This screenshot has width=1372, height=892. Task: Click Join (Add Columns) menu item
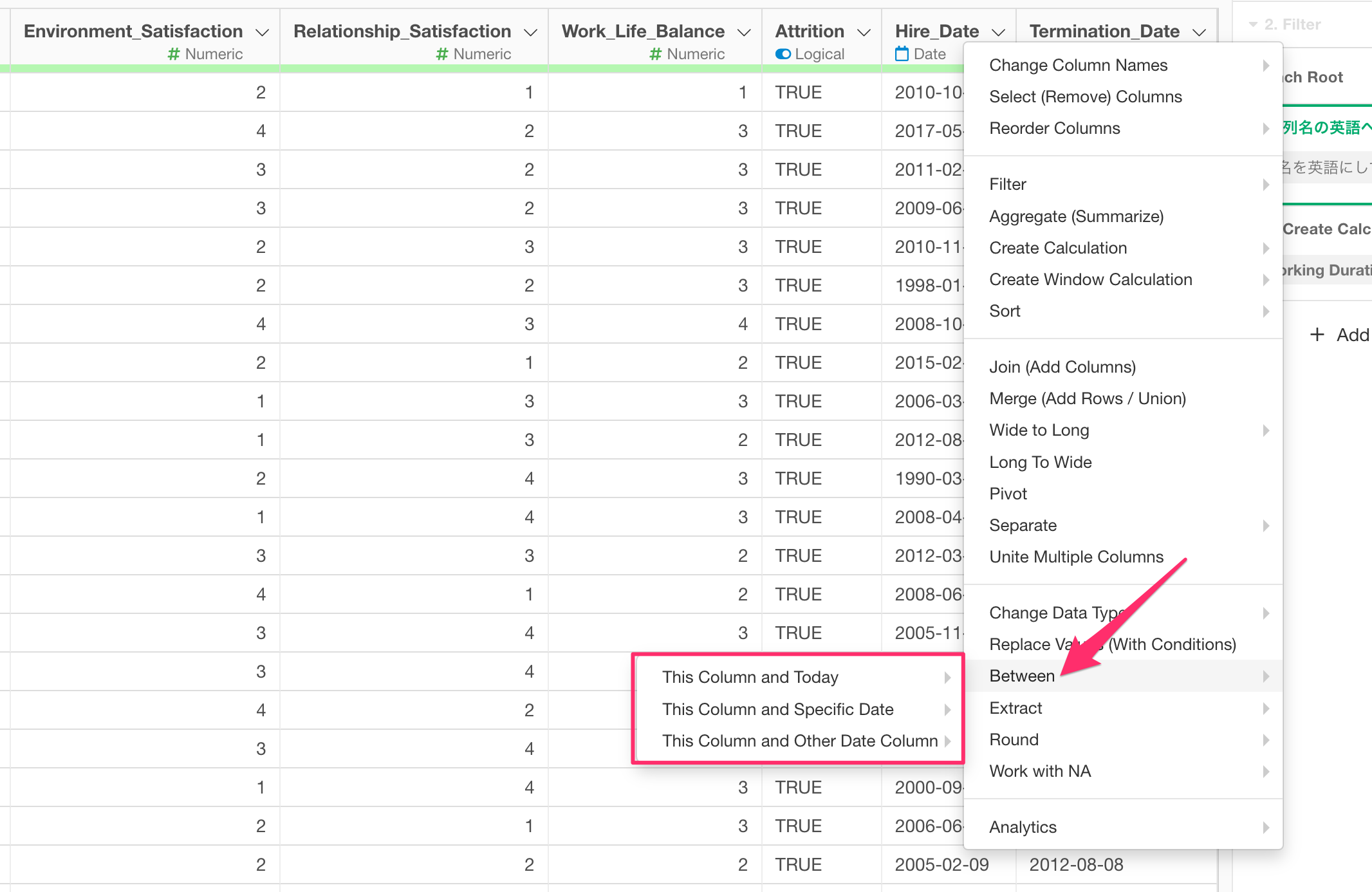coord(1062,367)
